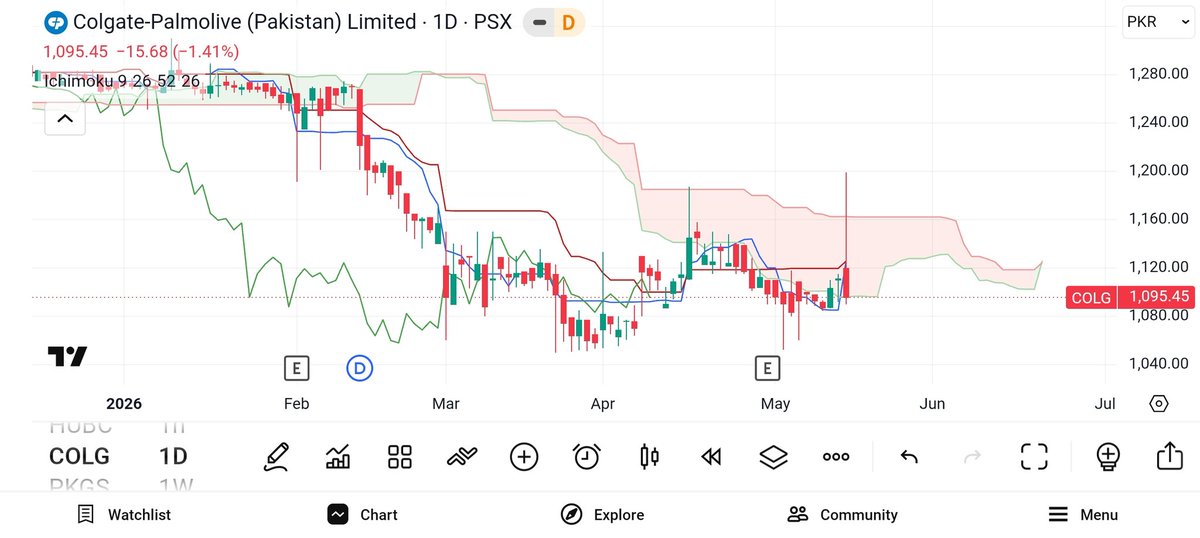Screen dimensions: 1200x538
Task: Open the 1D interval selector
Action: pyautogui.click(x=173, y=457)
